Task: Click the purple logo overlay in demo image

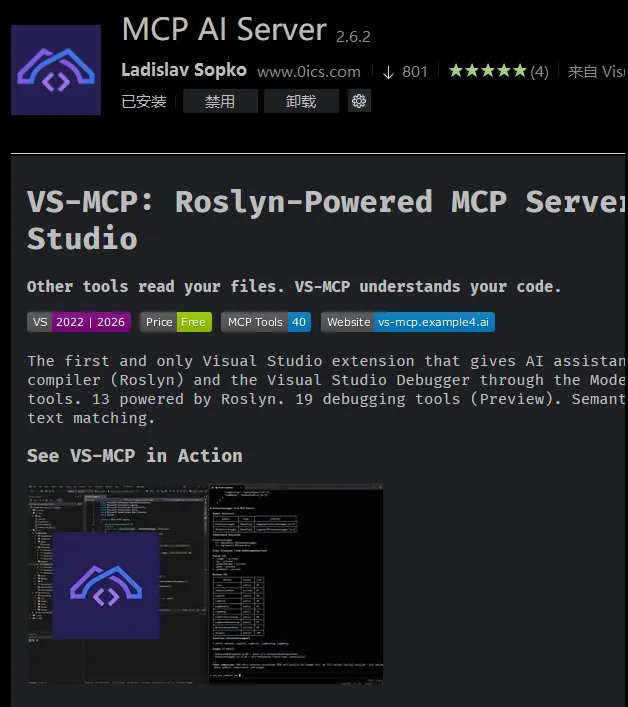Action: tap(106, 585)
